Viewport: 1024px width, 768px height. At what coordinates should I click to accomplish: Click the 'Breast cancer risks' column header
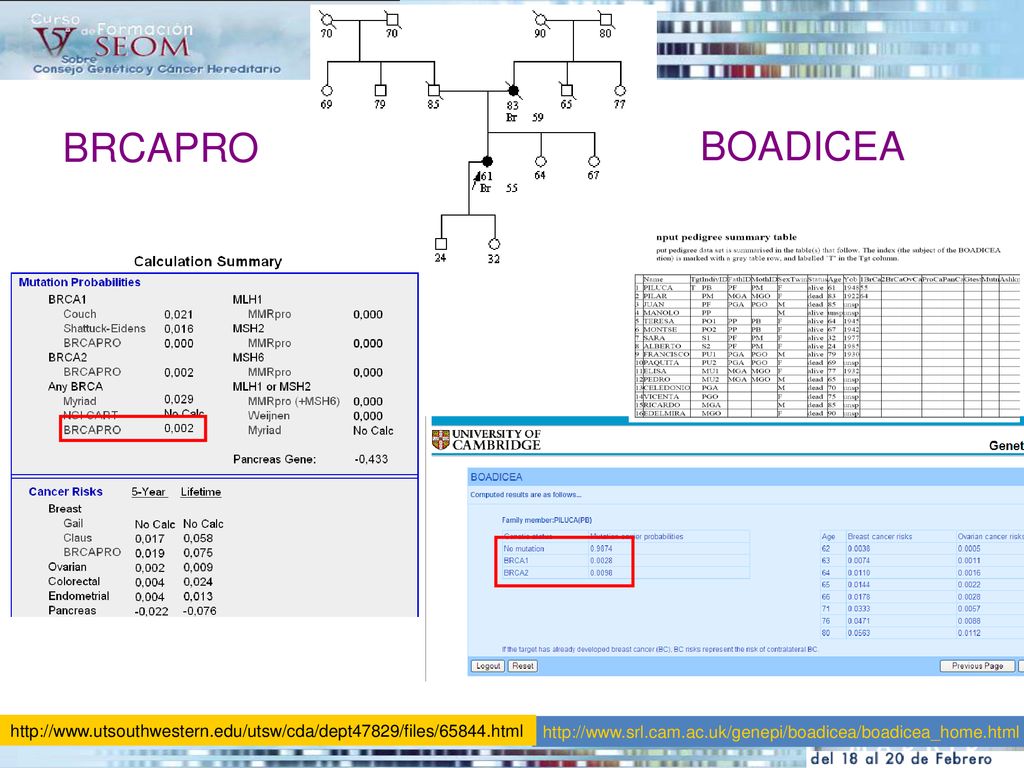coord(880,536)
